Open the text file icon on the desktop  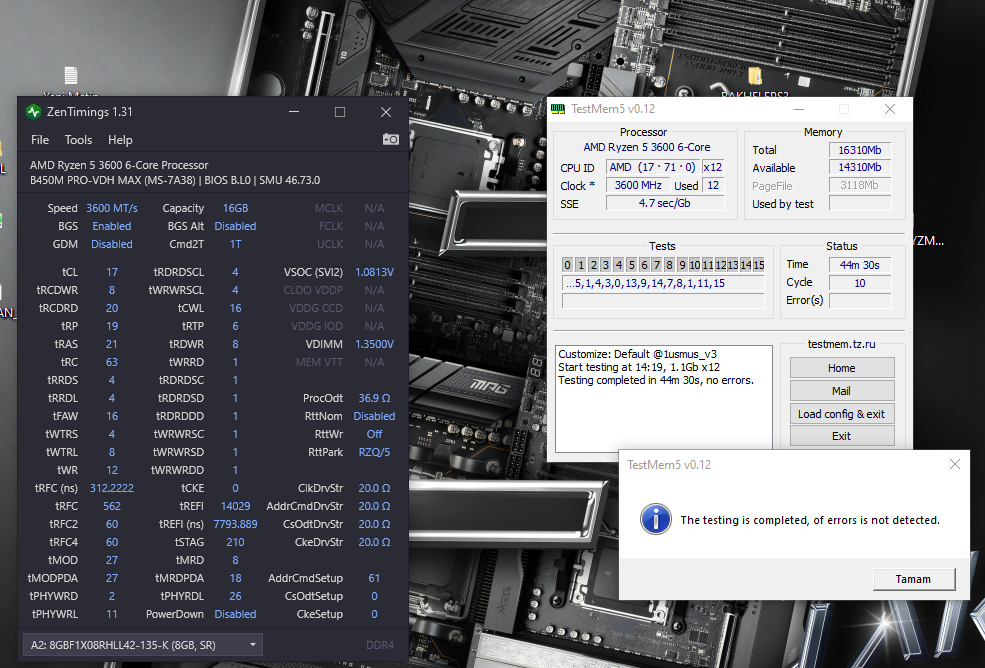71,75
